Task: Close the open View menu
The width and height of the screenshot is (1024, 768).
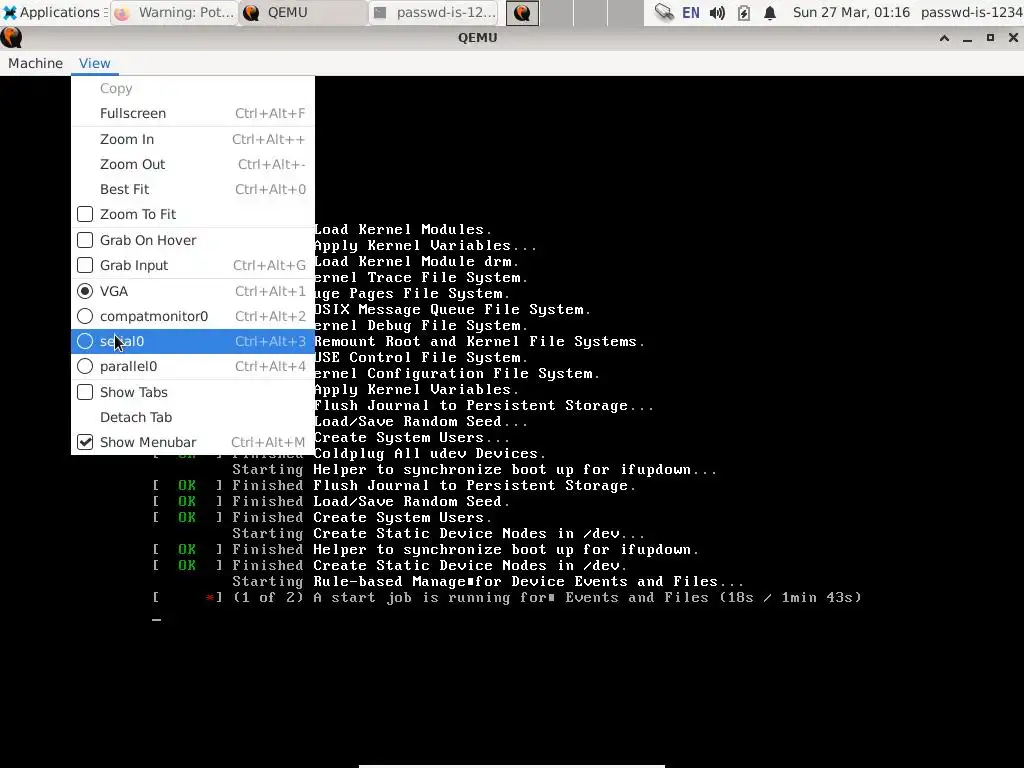Action: pyautogui.click(x=95, y=63)
